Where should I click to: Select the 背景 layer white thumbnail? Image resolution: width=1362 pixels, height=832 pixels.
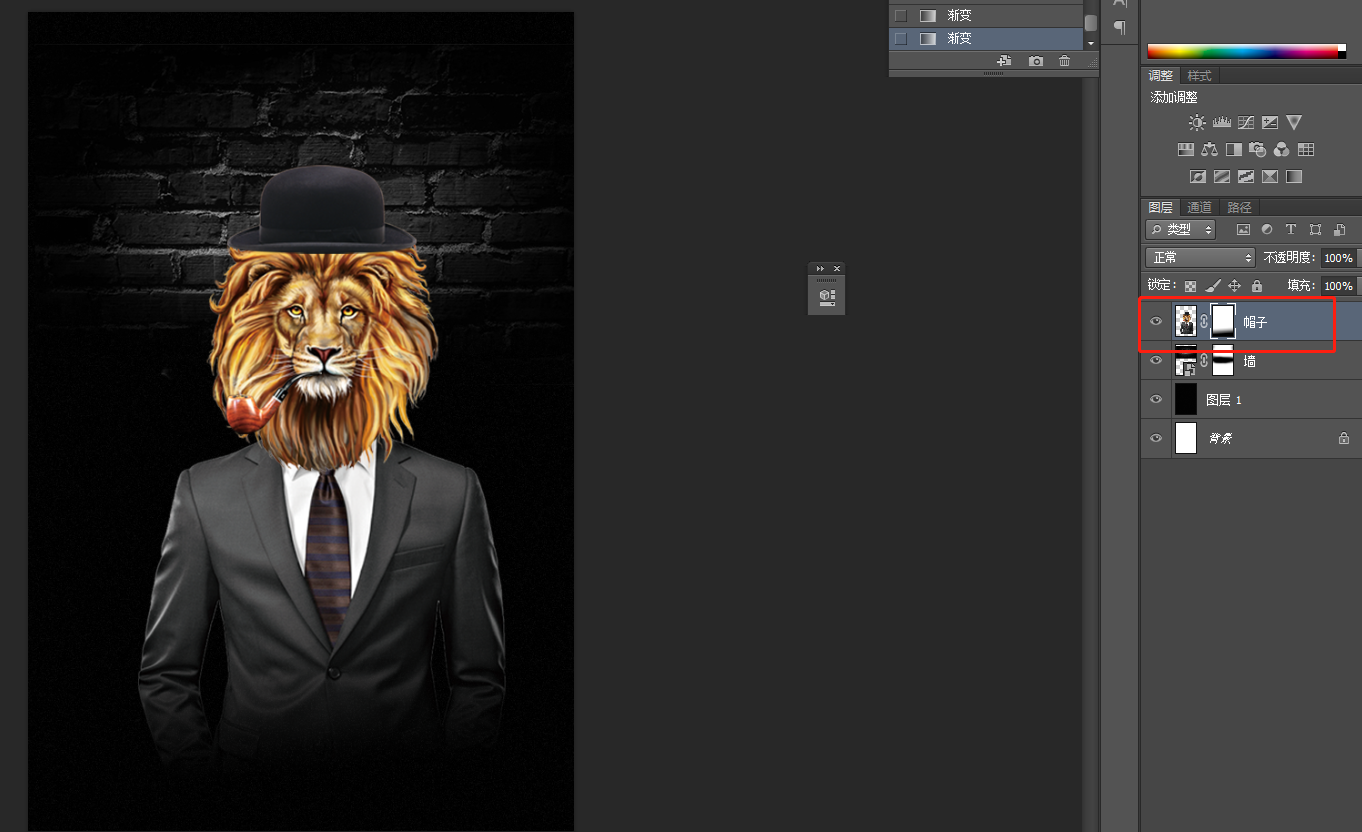1186,438
